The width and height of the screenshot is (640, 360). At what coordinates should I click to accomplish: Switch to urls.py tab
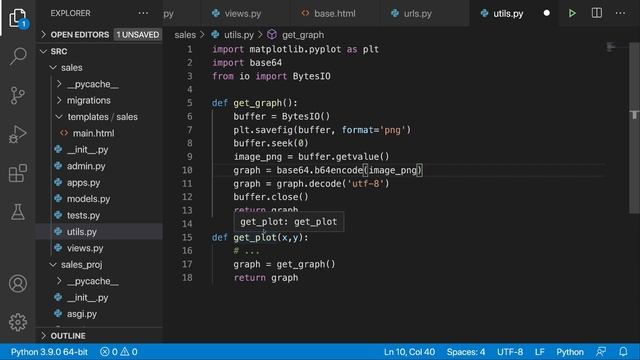(417, 13)
